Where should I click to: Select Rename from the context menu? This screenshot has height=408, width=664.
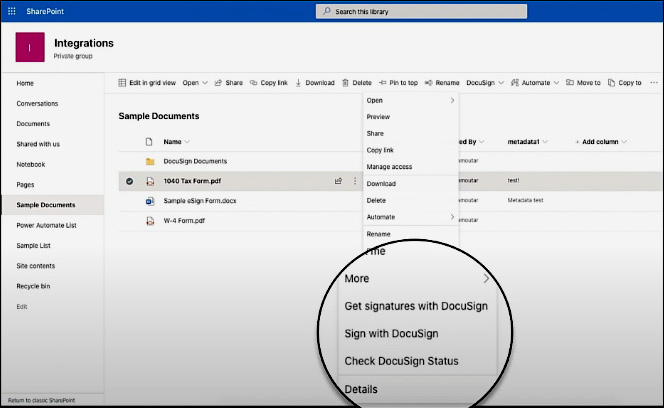coord(379,234)
